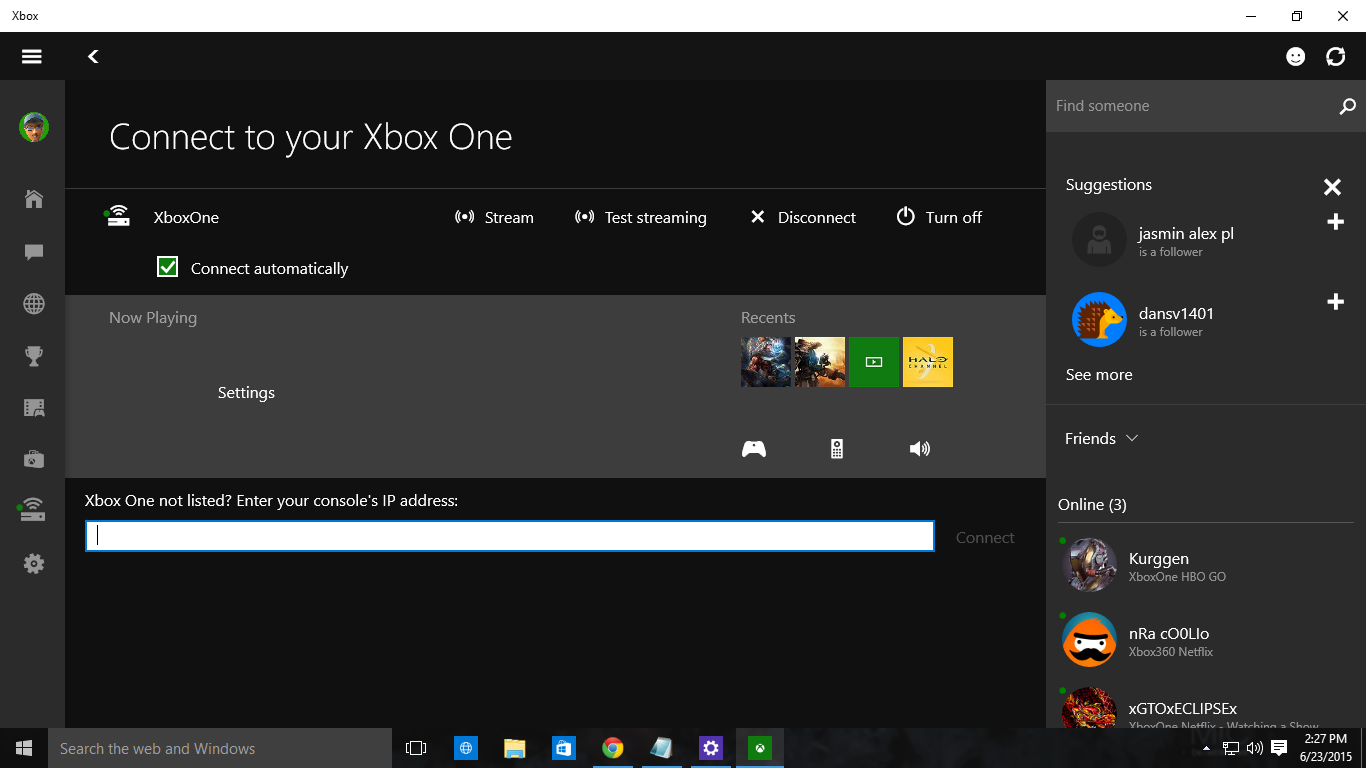Viewport: 1366px width, 768px height.
Task: Click the Connect button beside the IP field
Action: pyautogui.click(x=985, y=537)
